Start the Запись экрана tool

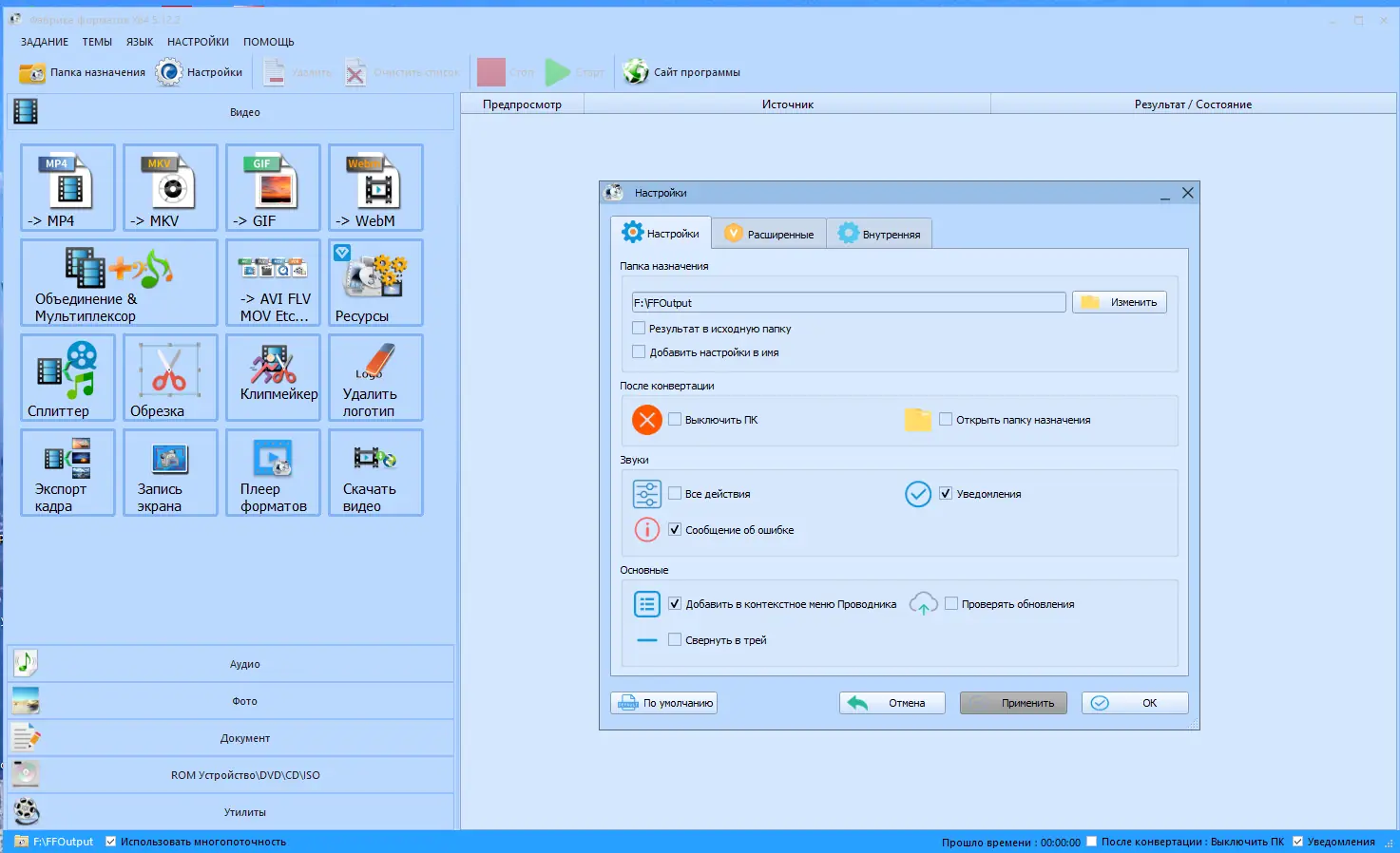170,472
